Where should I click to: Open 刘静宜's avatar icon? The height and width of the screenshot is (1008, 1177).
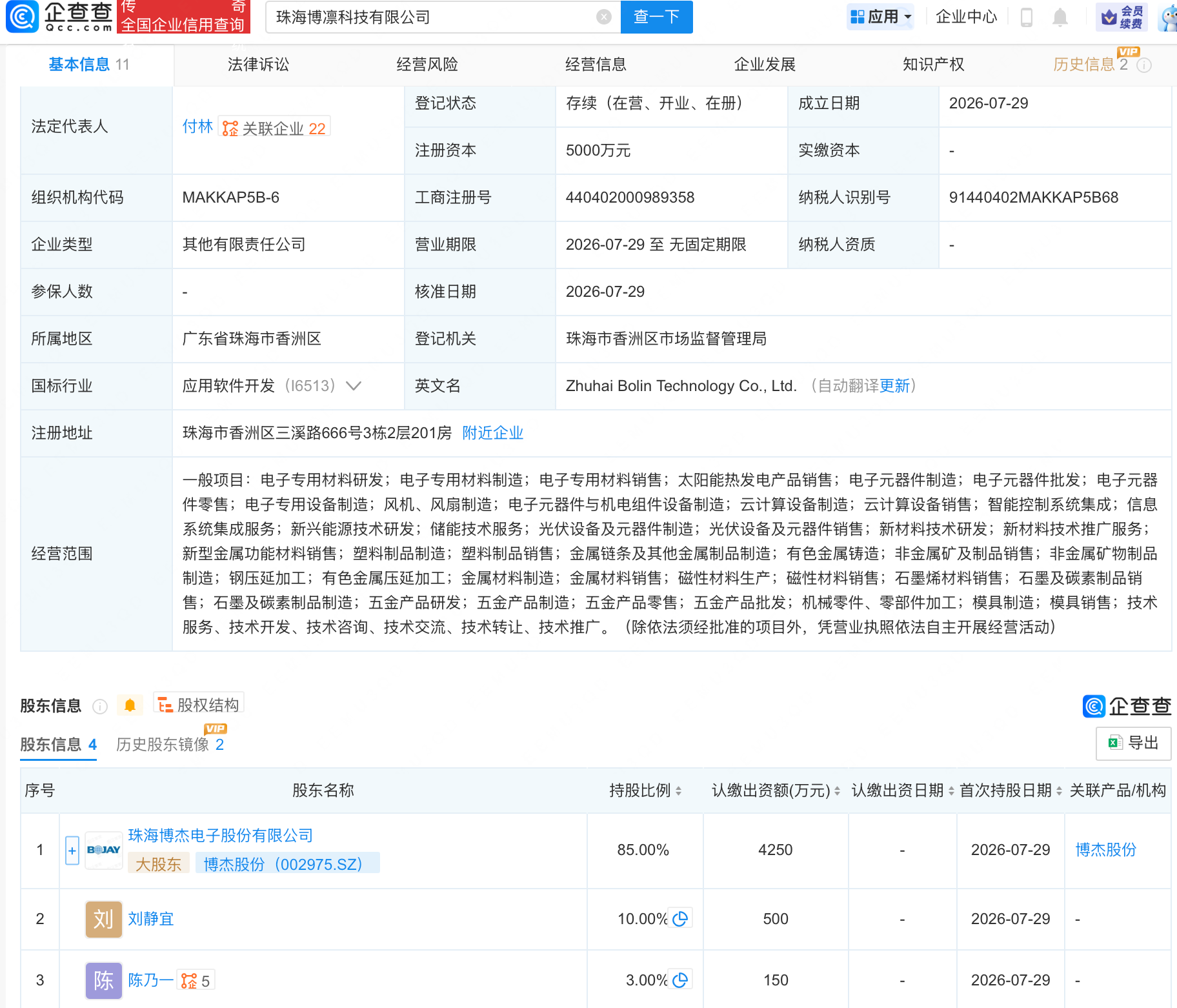[104, 919]
